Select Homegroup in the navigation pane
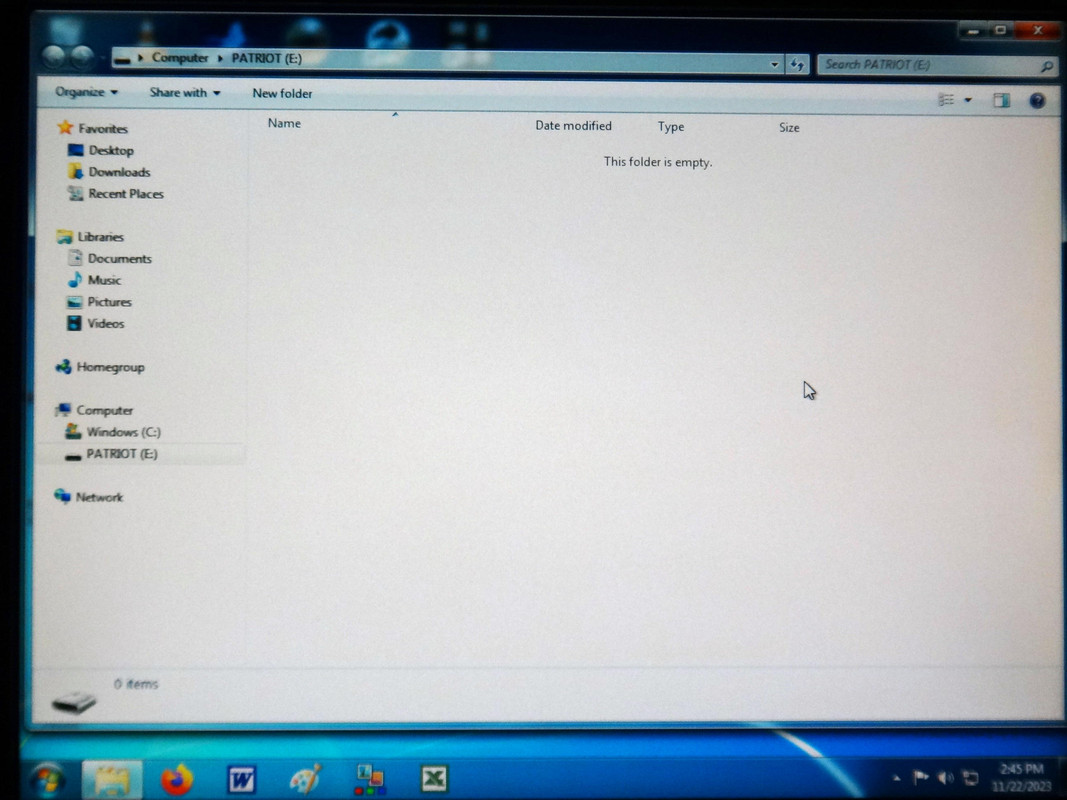The width and height of the screenshot is (1067, 800). coord(110,367)
